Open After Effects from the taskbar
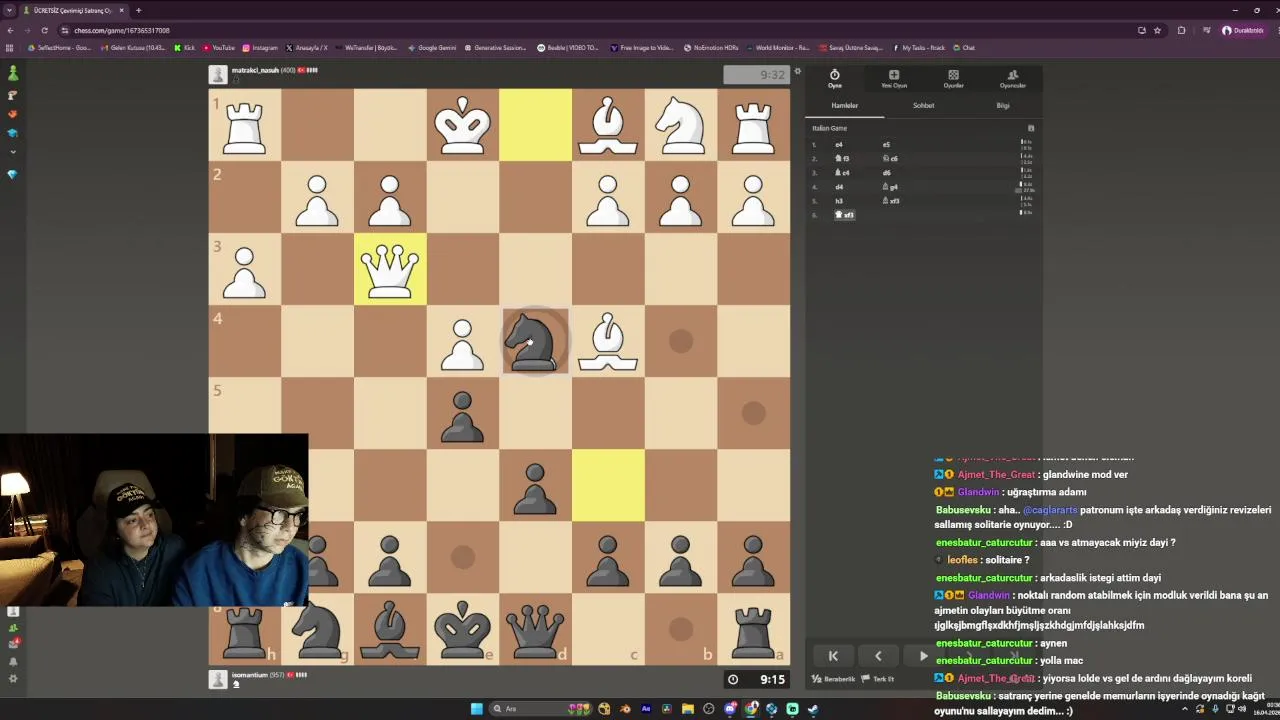Image resolution: width=1280 pixels, height=720 pixels. click(646, 709)
